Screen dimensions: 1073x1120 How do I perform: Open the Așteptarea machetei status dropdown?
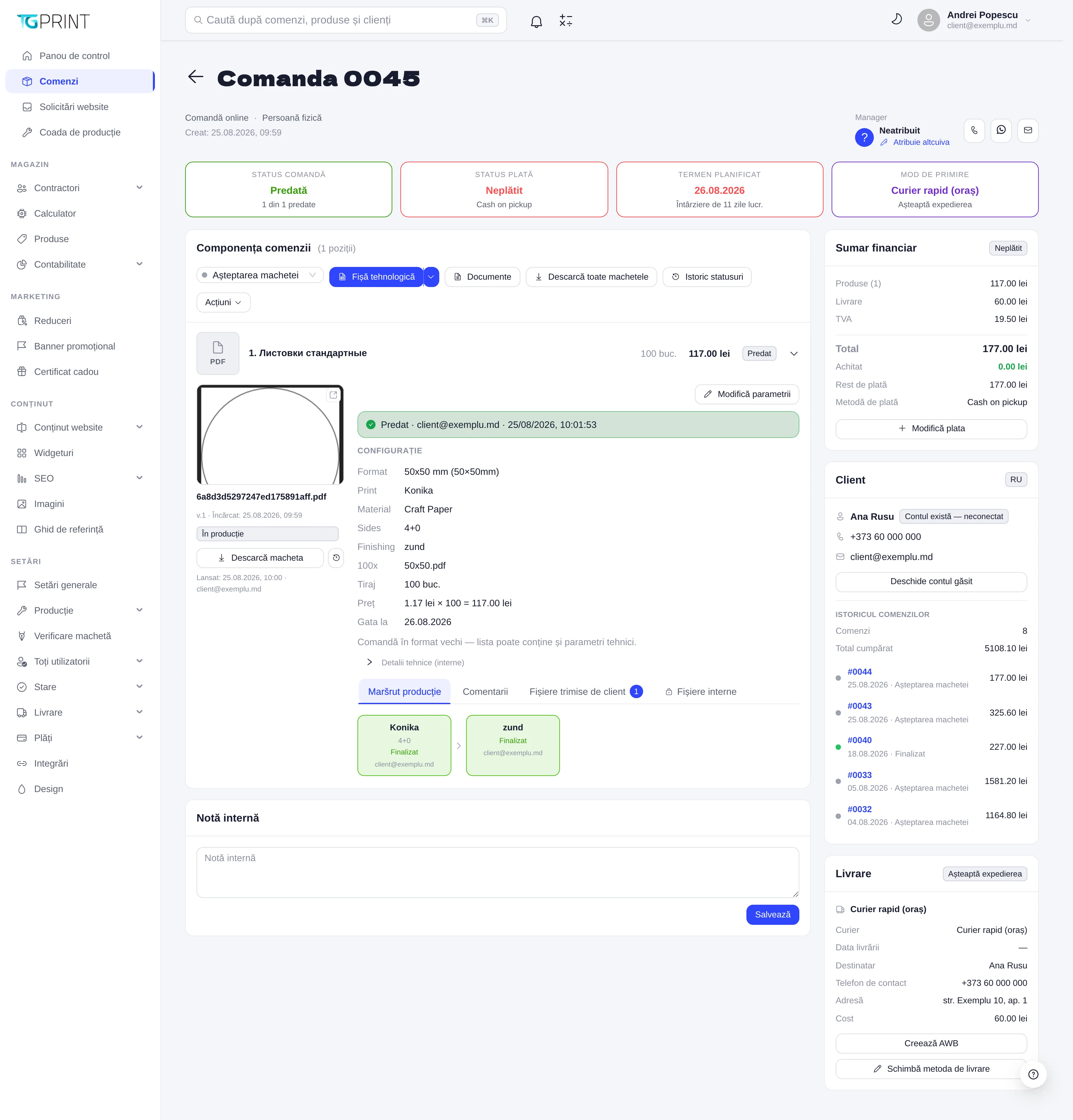point(260,275)
